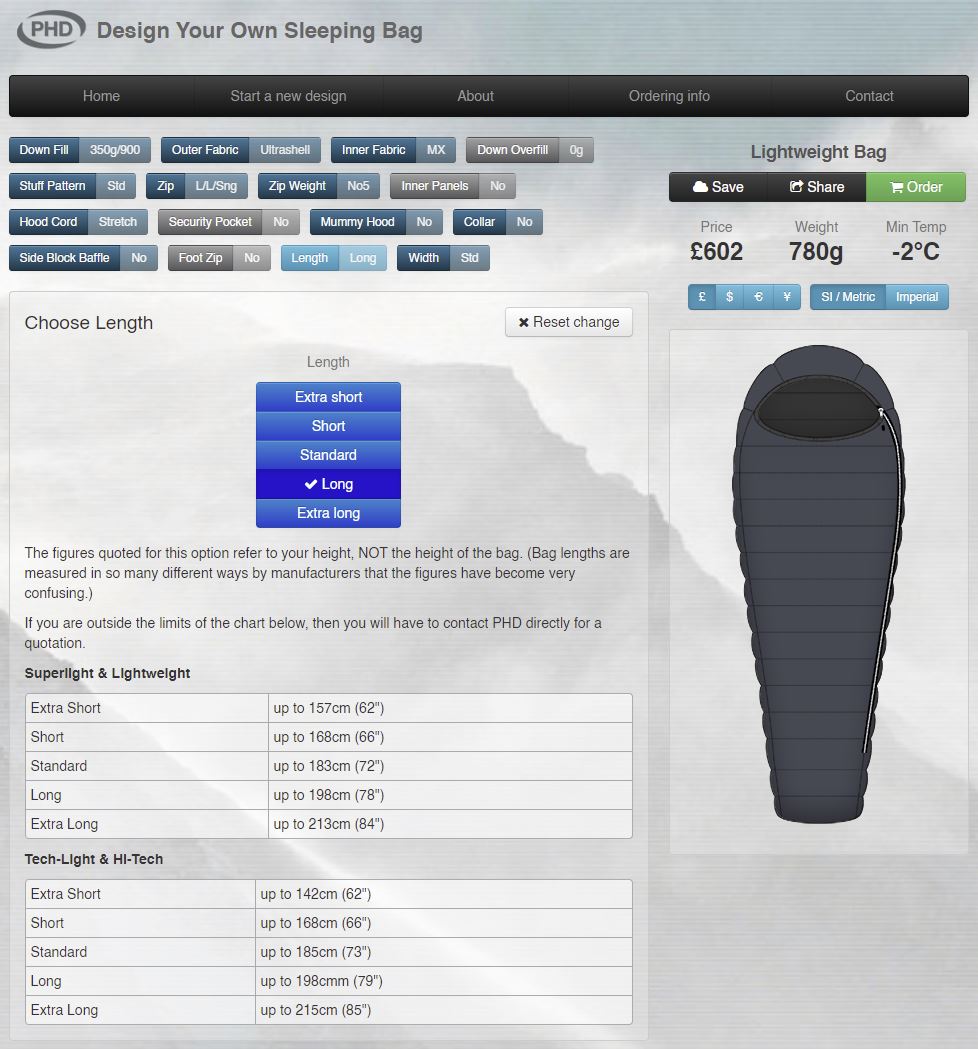978x1049 pixels.
Task: Click 'up to 198cmm (79")' cell
Action: [x=444, y=981]
